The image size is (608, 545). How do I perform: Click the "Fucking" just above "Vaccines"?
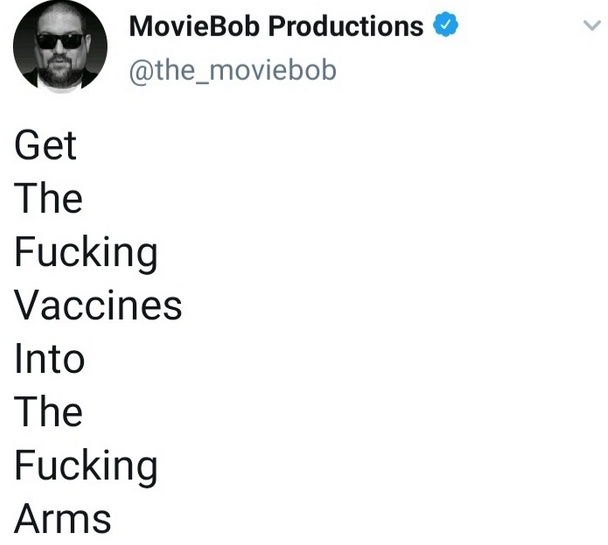(x=86, y=254)
